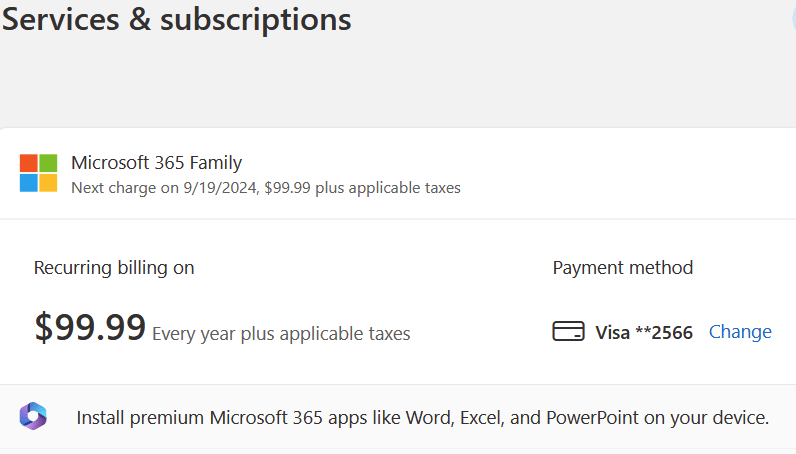The height and width of the screenshot is (454, 796).
Task: Click the word Family in subscription title
Action: point(214,163)
